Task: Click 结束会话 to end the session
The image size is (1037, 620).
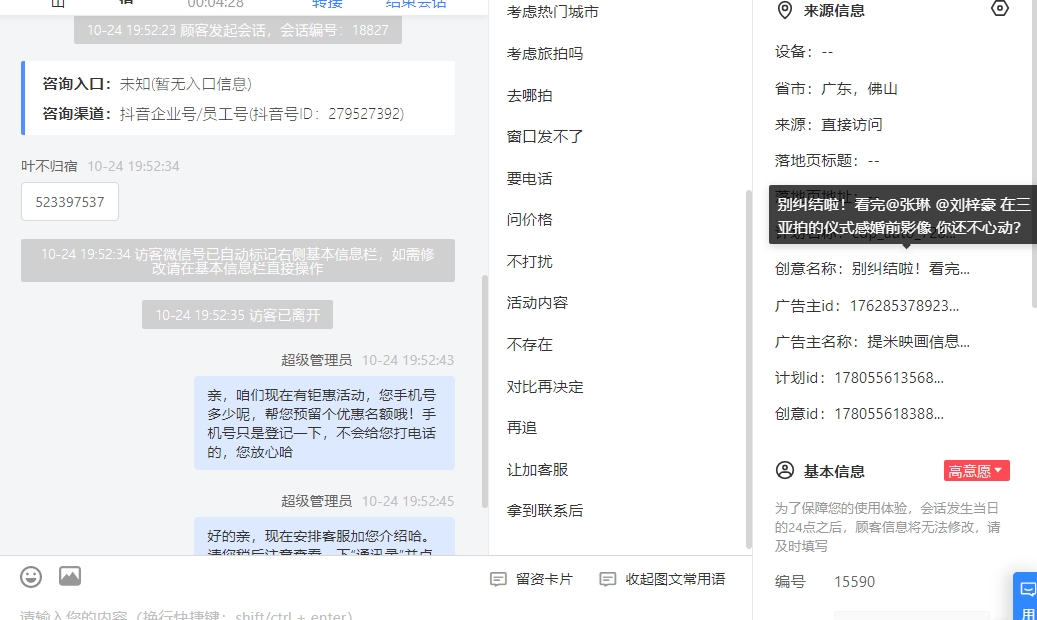Action: (x=416, y=3)
